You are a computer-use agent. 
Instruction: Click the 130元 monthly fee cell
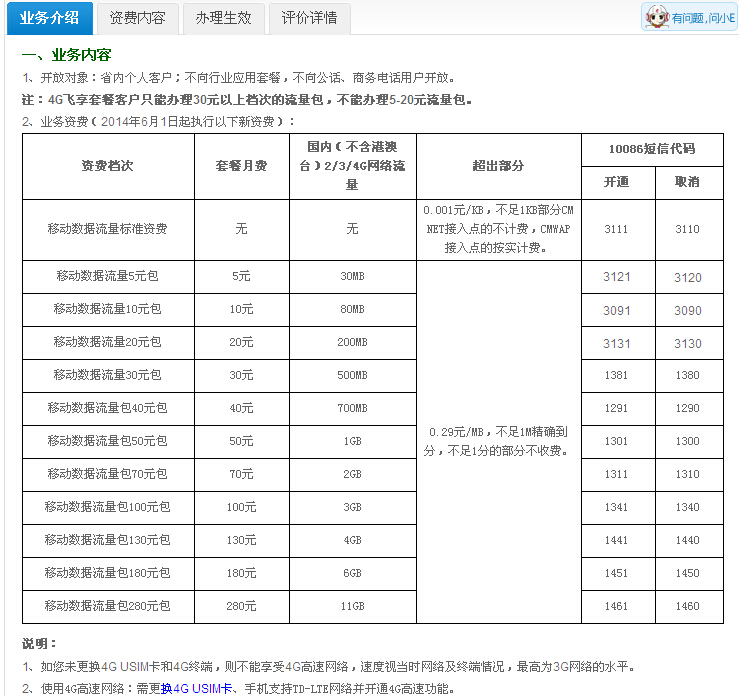coord(241,540)
